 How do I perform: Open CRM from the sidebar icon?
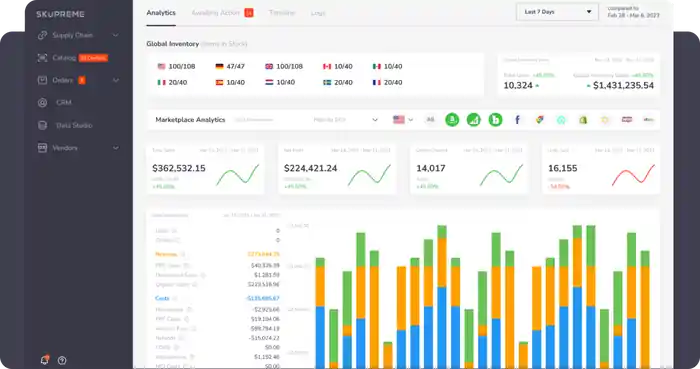pyautogui.click(x=42, y=103)
